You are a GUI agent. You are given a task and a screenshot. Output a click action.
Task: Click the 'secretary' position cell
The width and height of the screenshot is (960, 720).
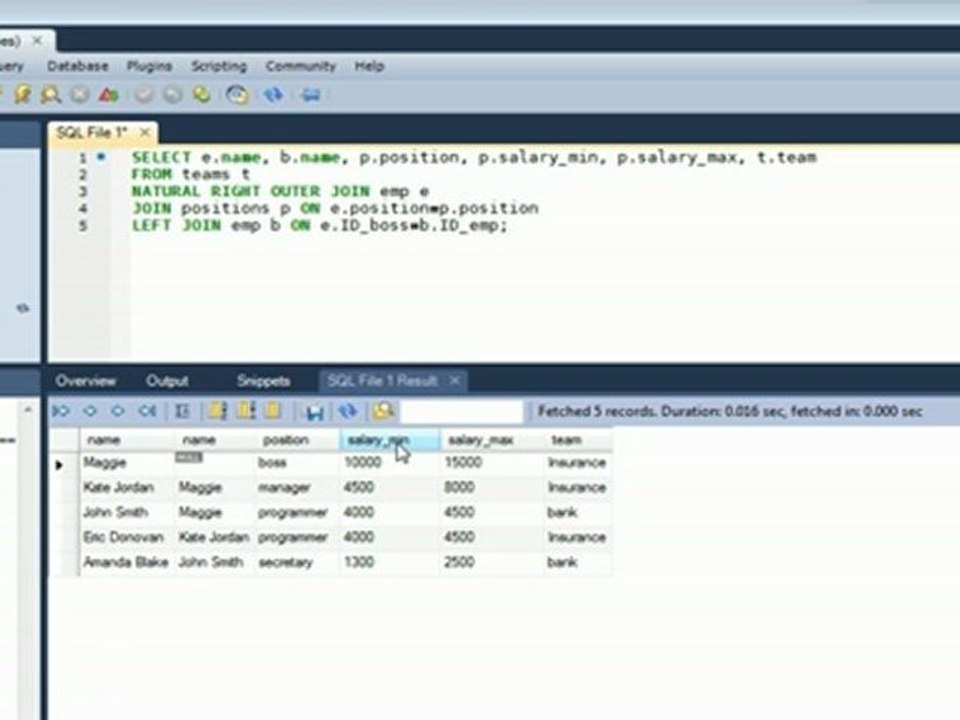coord(298,563)
